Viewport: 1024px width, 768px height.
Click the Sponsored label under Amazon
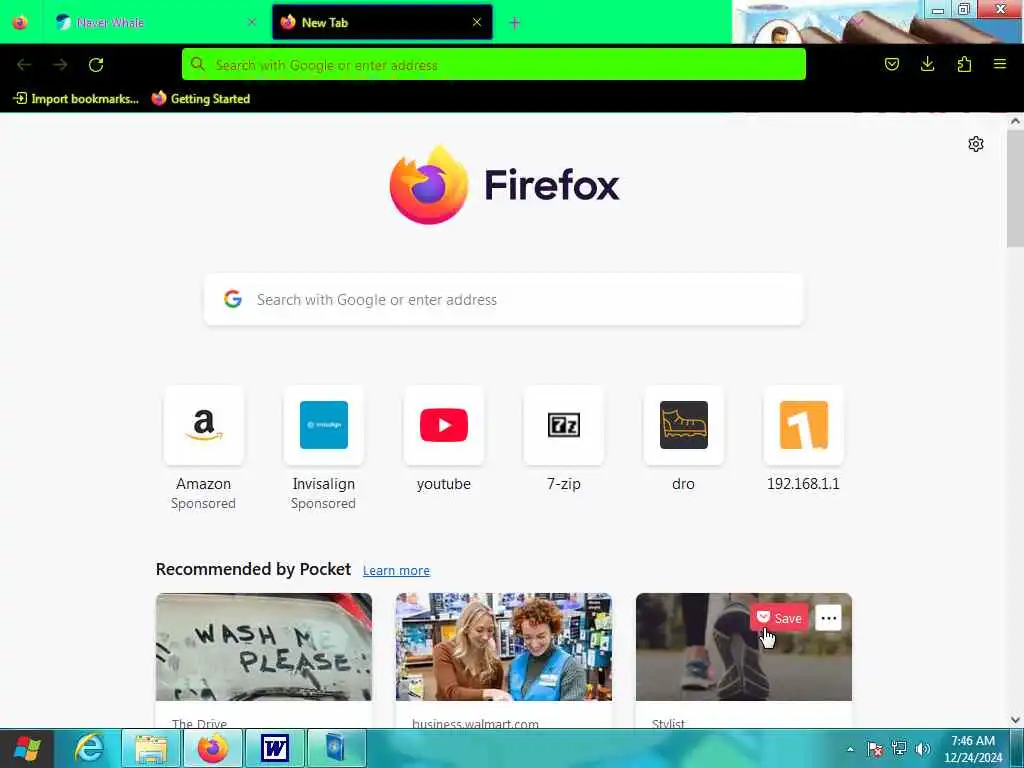[x=203, y=504]
